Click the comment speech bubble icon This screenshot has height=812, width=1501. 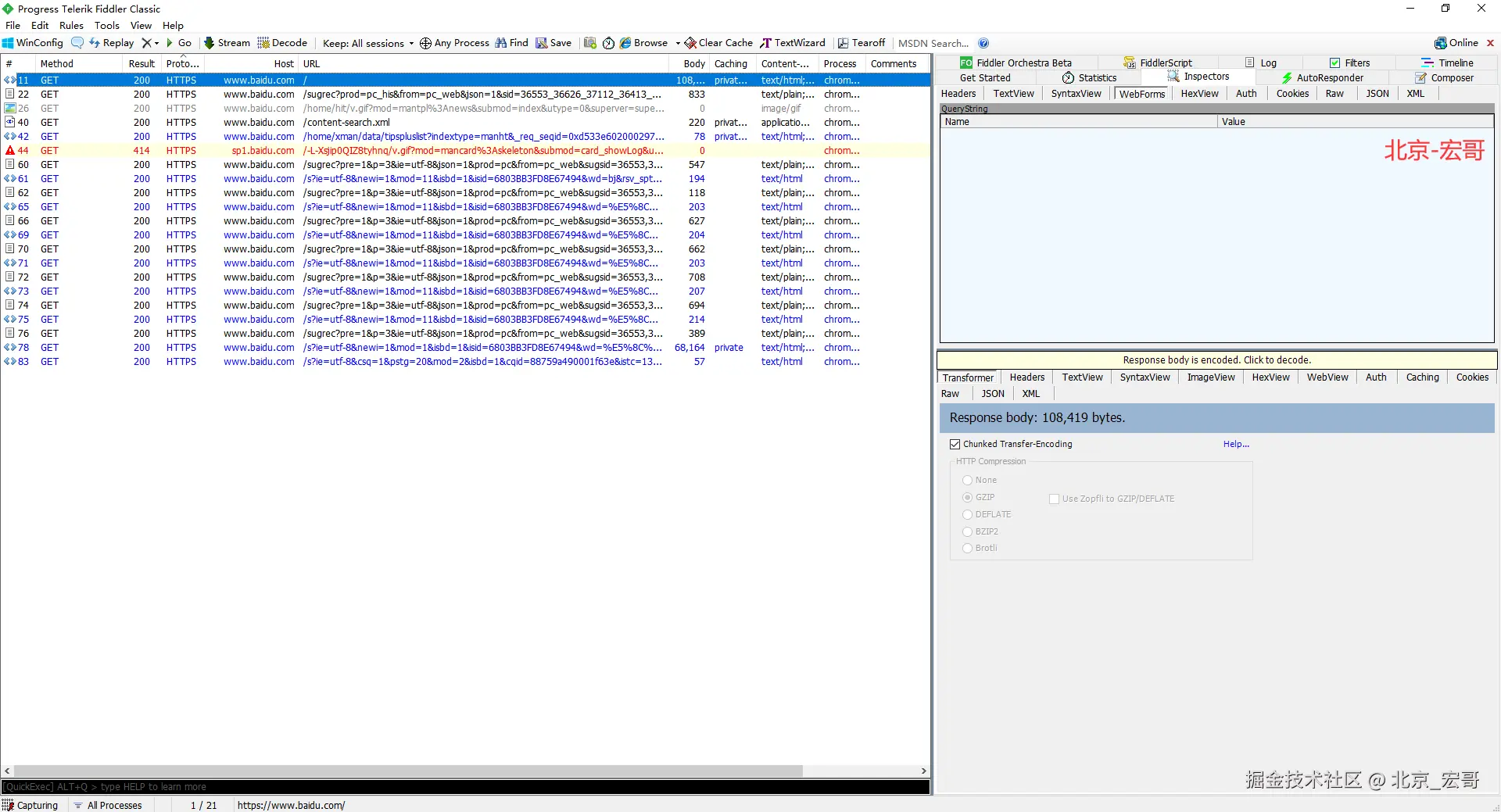[x=77, y=43]
